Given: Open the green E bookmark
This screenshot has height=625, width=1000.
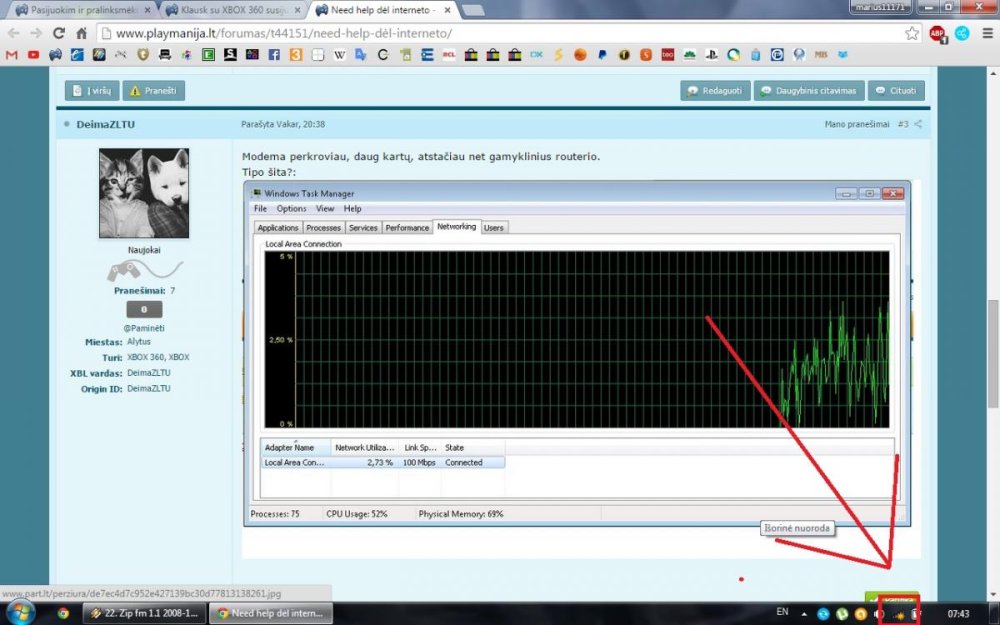Looking at the screenshot, I should [208, 55].
